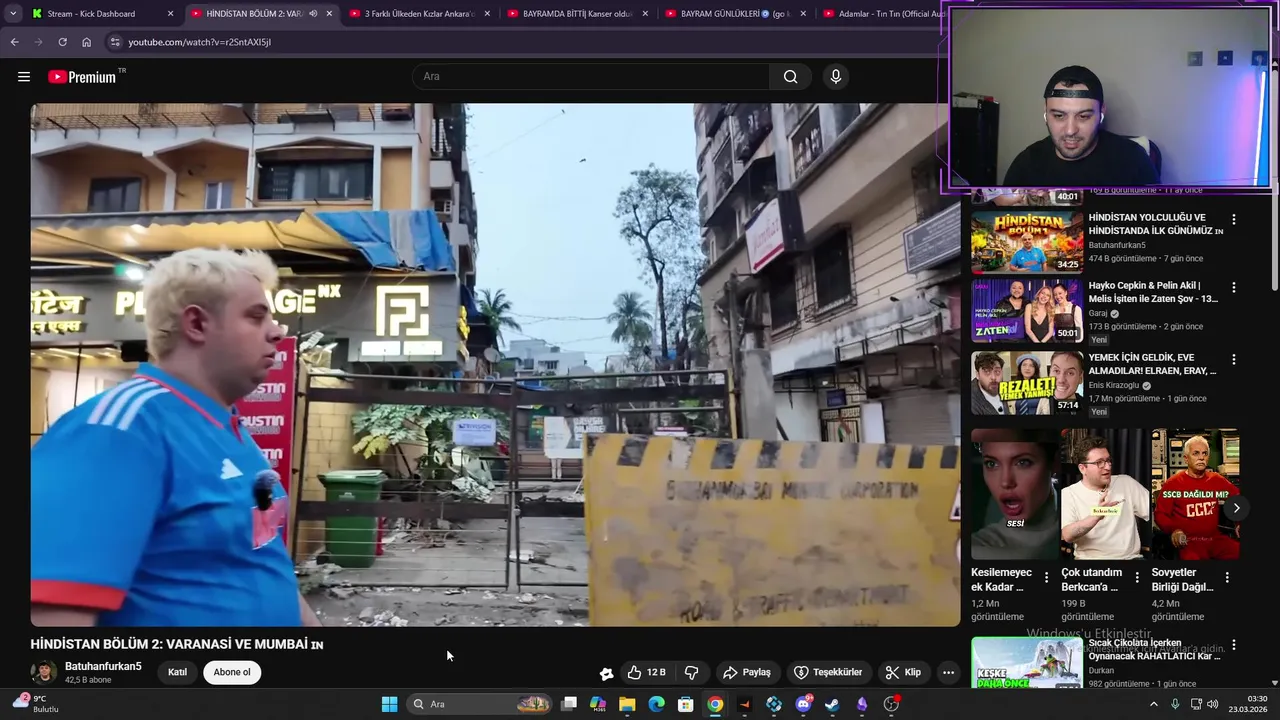The height and width of the screenshot is (720, 1280).
Task: View site information icon in the address bar
Action: point(115,42)
